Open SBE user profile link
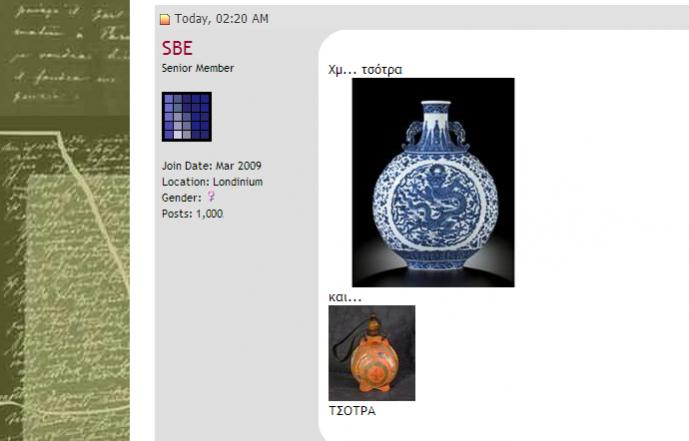 pos(177,48)
